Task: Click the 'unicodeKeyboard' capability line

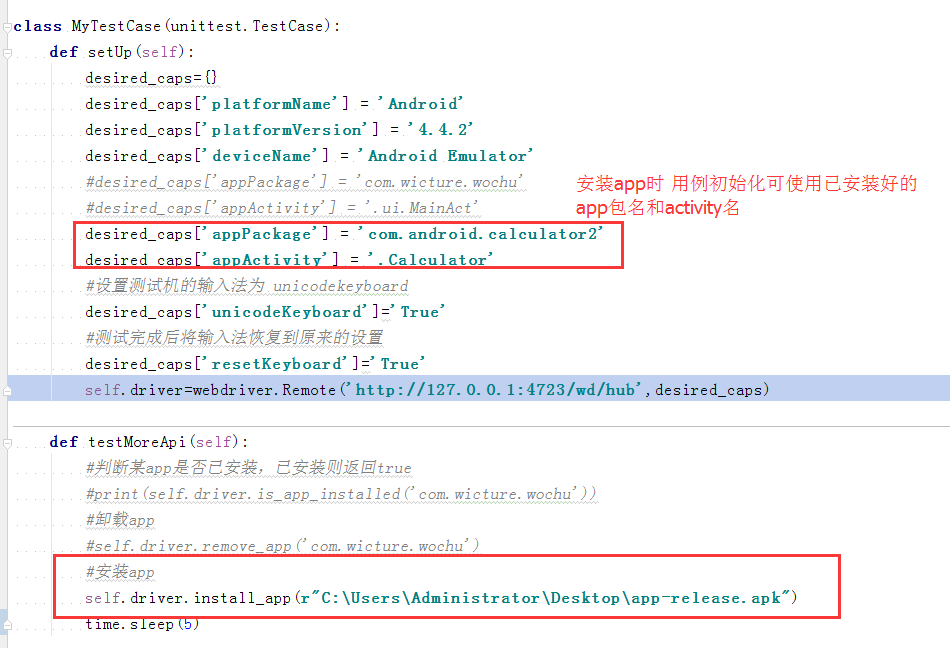Action: coord(265,312)
